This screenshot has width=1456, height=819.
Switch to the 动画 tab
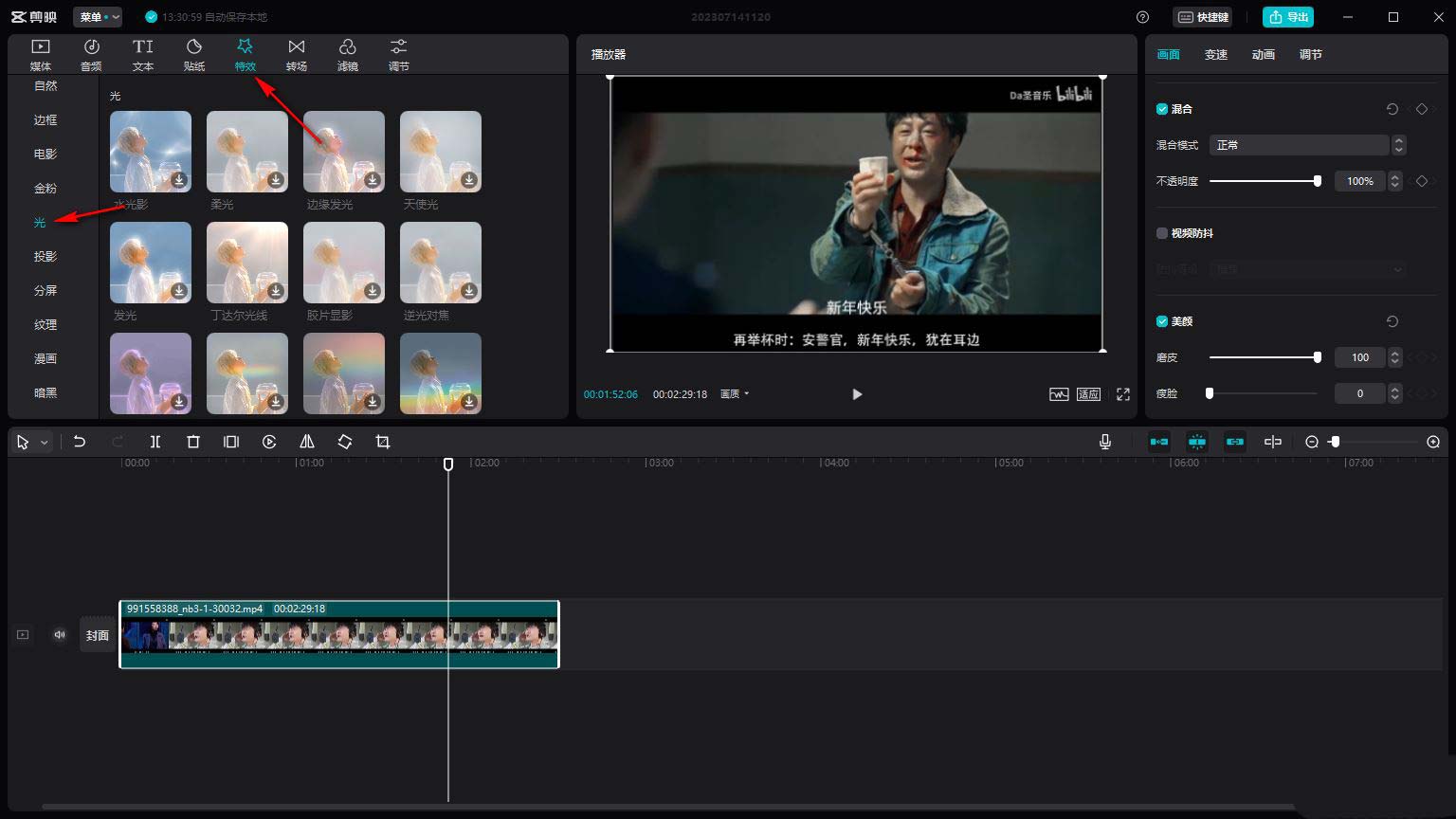1264,55
